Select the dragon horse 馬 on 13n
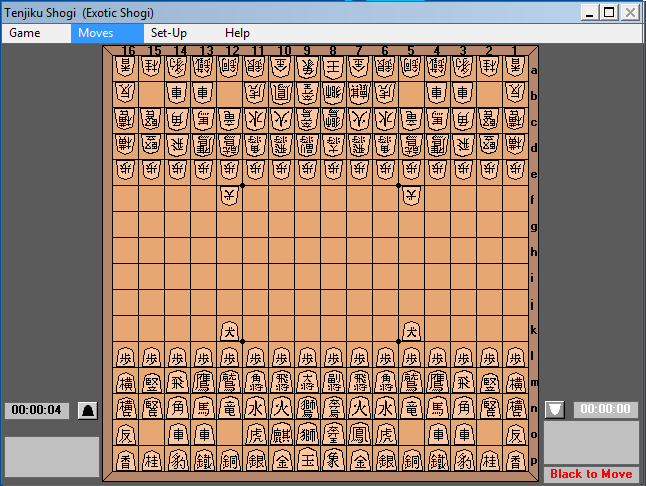 pyautogui.click(x=204, y=408)
